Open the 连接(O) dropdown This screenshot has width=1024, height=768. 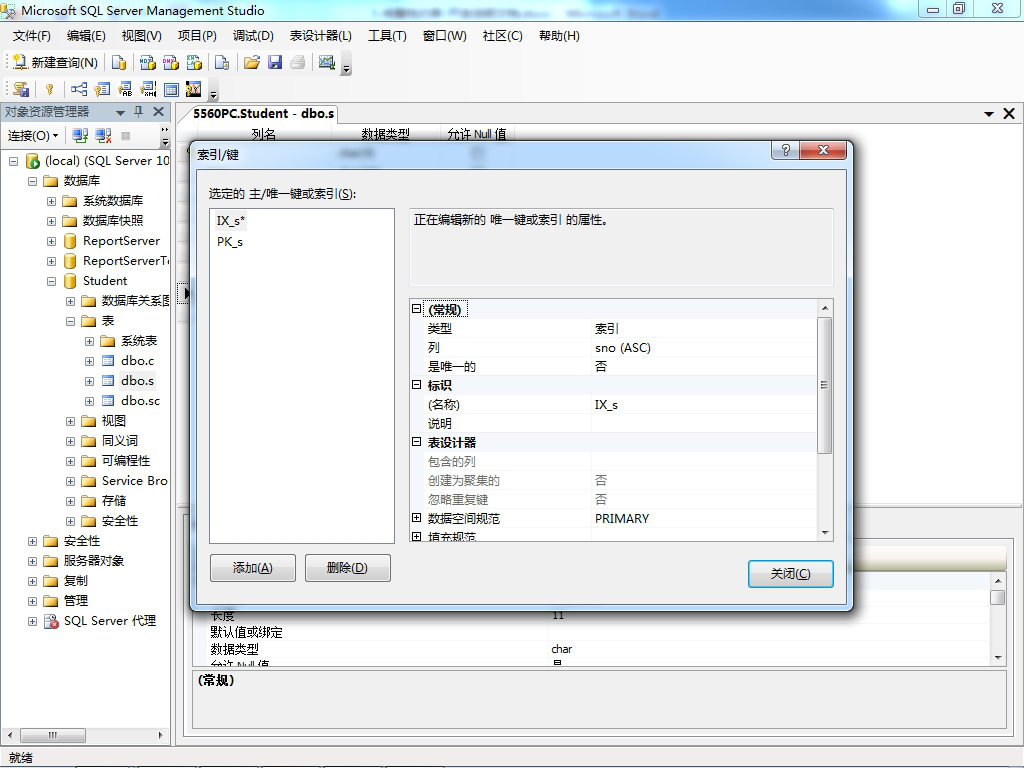tap(33, 136)
